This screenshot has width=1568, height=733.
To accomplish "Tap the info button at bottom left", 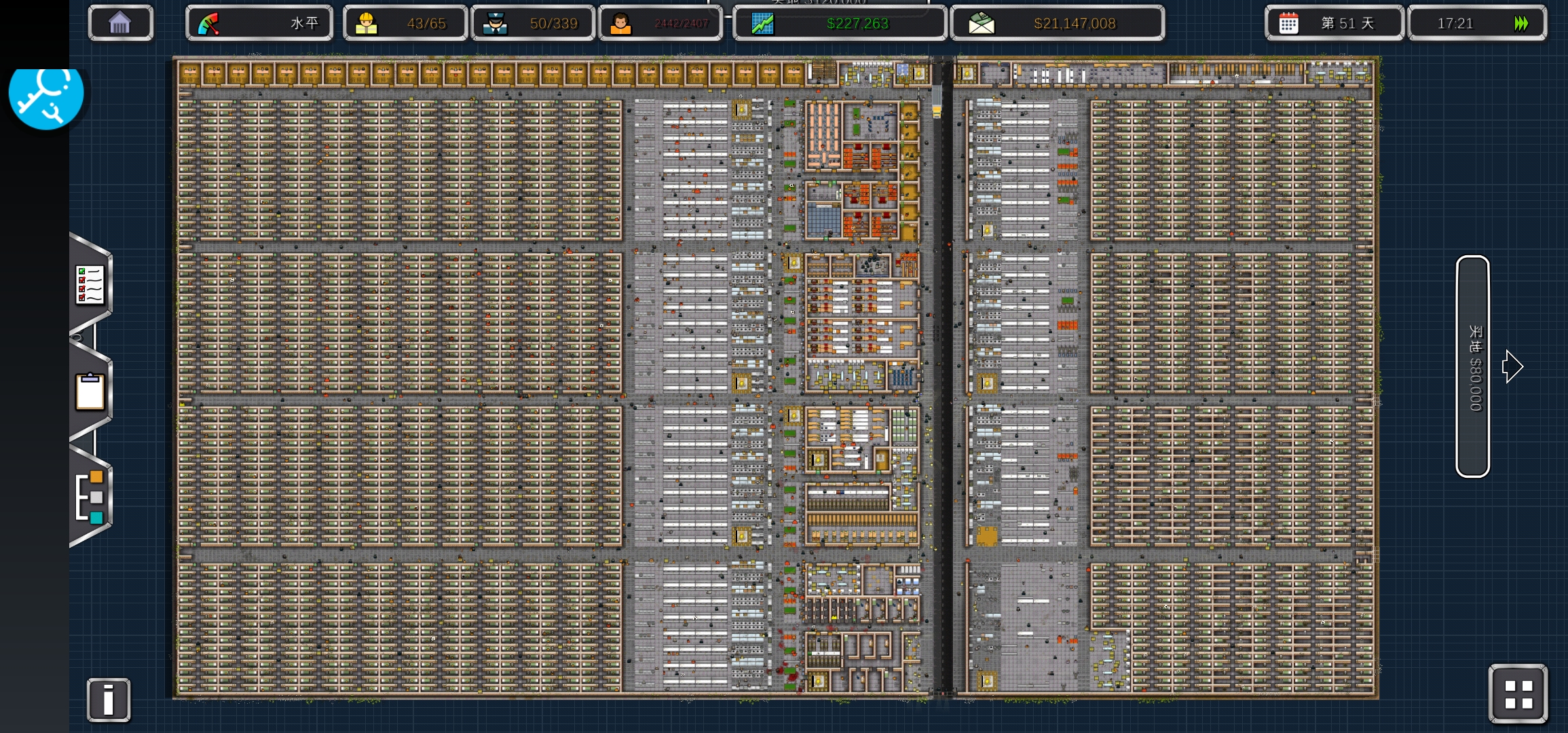I will [109, 699].
